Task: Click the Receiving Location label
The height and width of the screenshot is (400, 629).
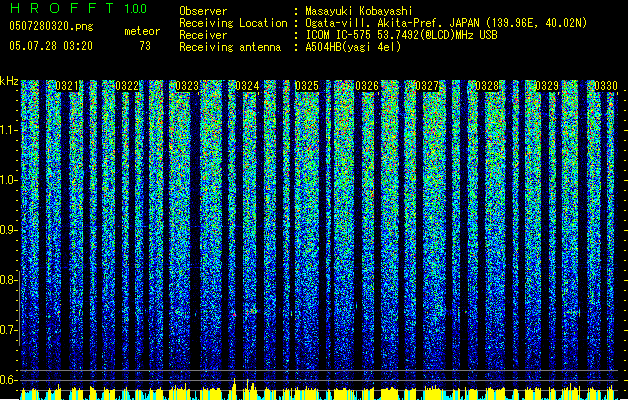Action: click(233, 23)
